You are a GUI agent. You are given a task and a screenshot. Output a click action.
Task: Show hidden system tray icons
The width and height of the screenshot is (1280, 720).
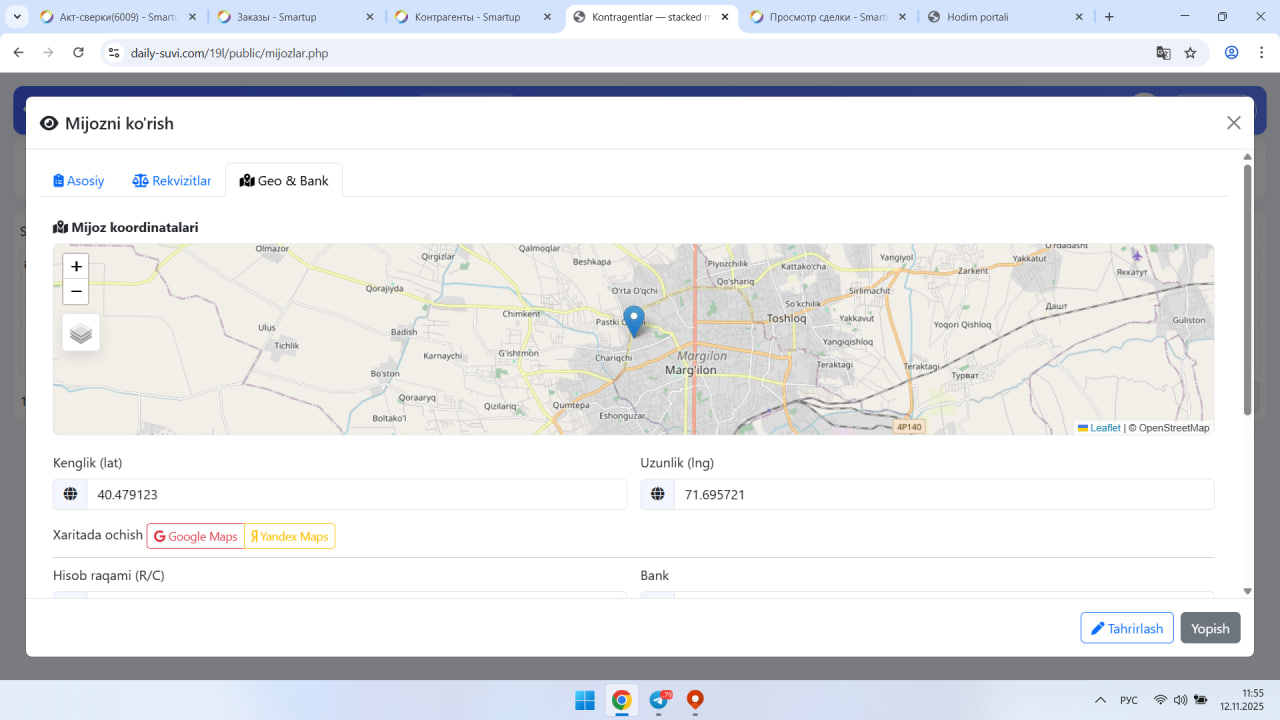(x=1100, y=700)
